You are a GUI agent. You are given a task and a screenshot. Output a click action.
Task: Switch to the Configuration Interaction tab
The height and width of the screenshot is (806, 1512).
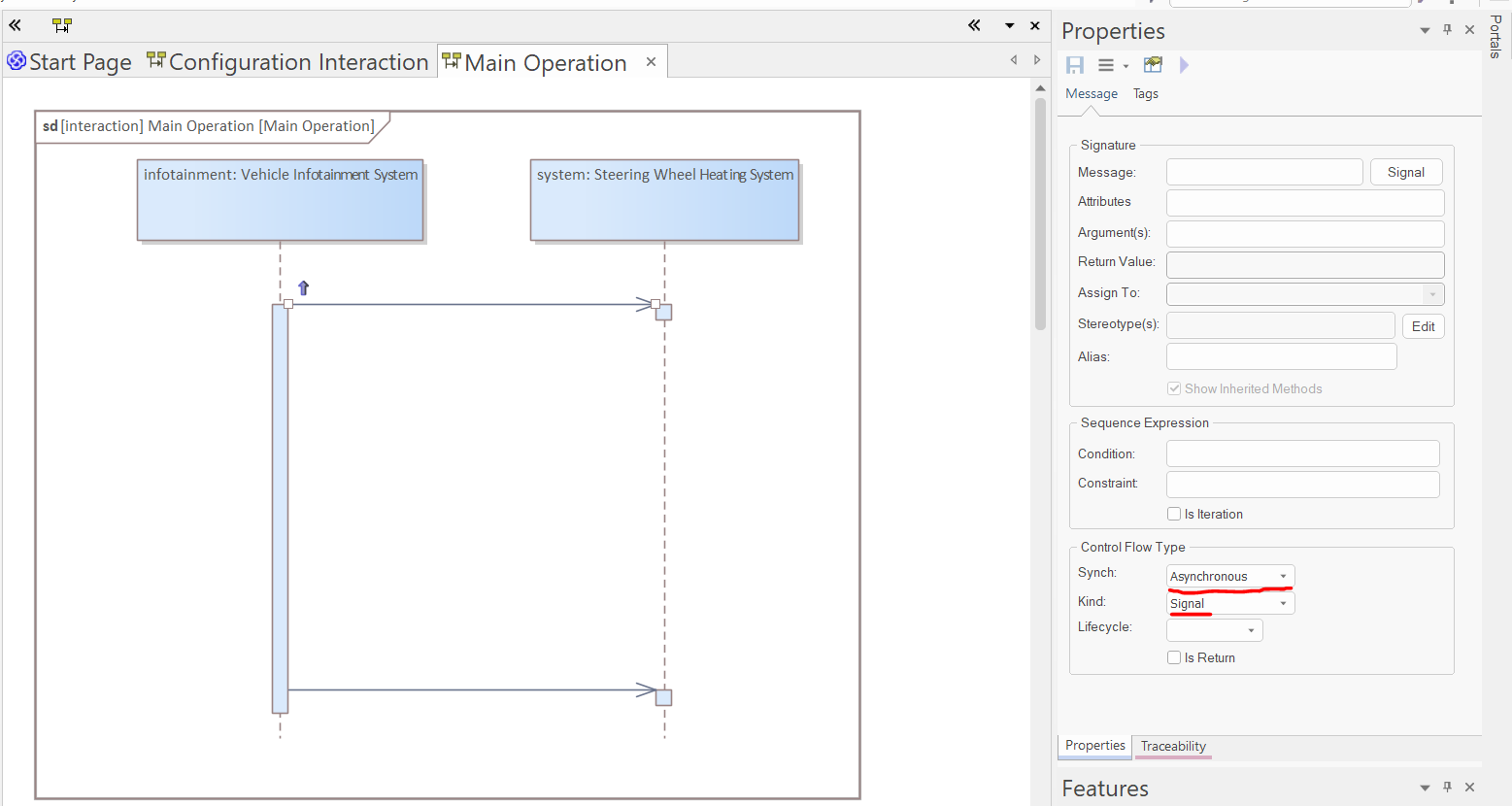[288, 62]
